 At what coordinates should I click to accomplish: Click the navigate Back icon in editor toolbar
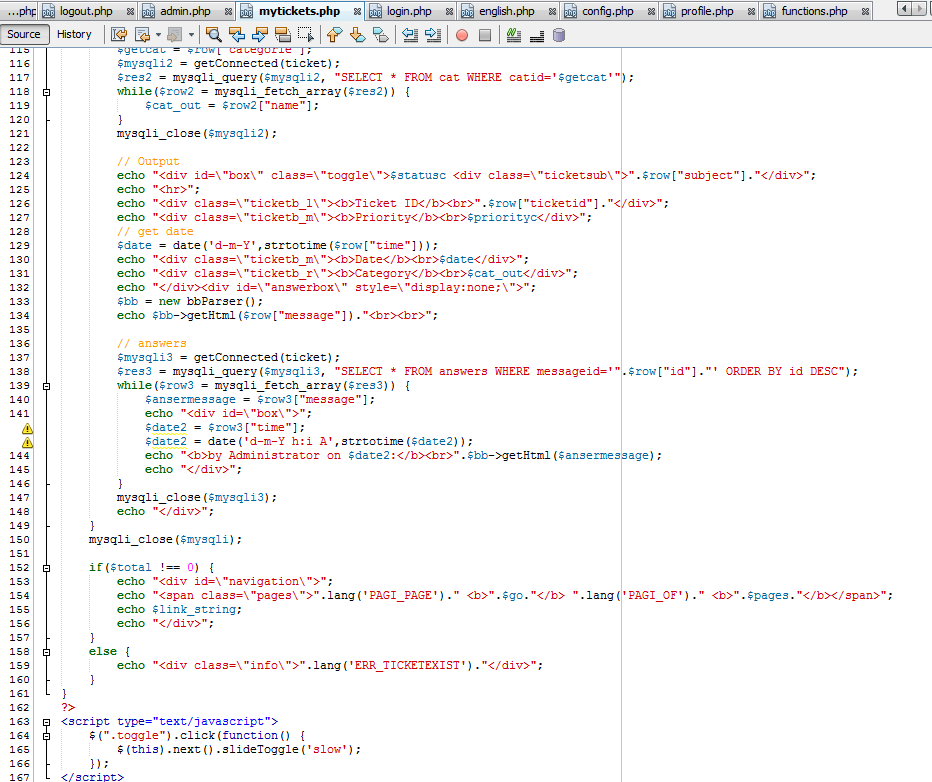143,35
